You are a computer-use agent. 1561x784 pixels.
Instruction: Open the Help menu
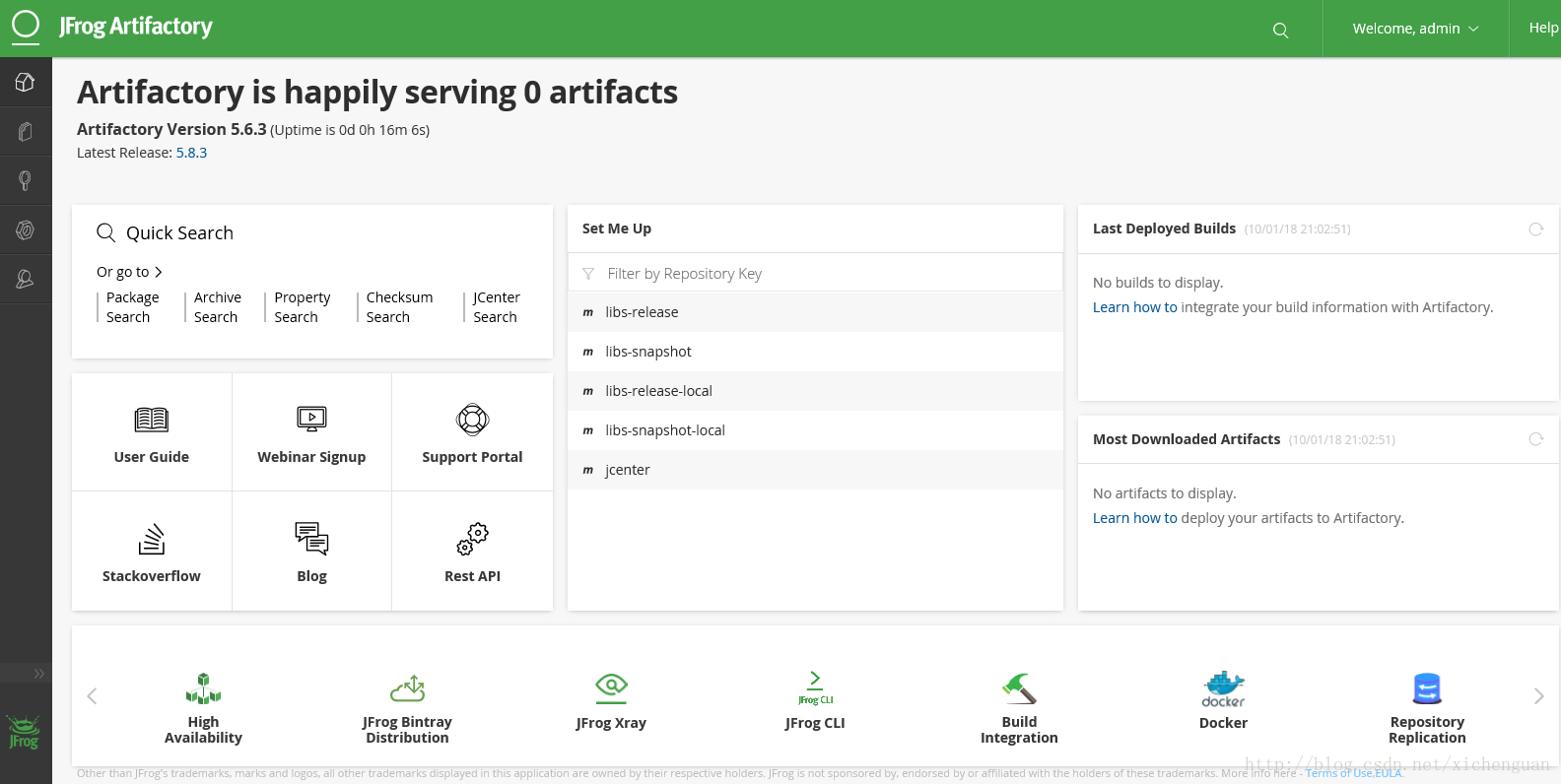click(x=1542, y=29)
